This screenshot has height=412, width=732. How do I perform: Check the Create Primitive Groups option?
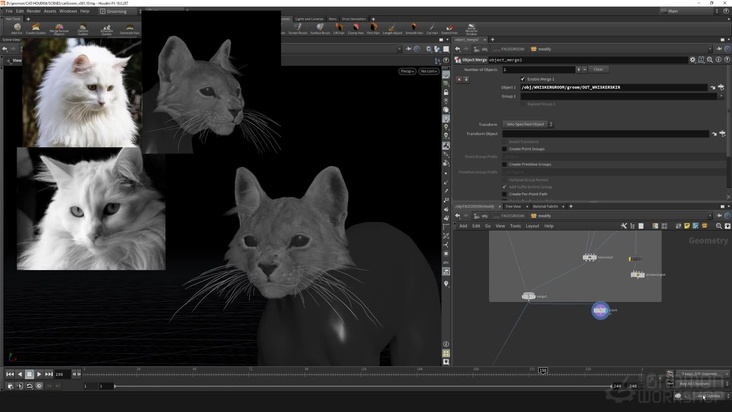(504, 164)
